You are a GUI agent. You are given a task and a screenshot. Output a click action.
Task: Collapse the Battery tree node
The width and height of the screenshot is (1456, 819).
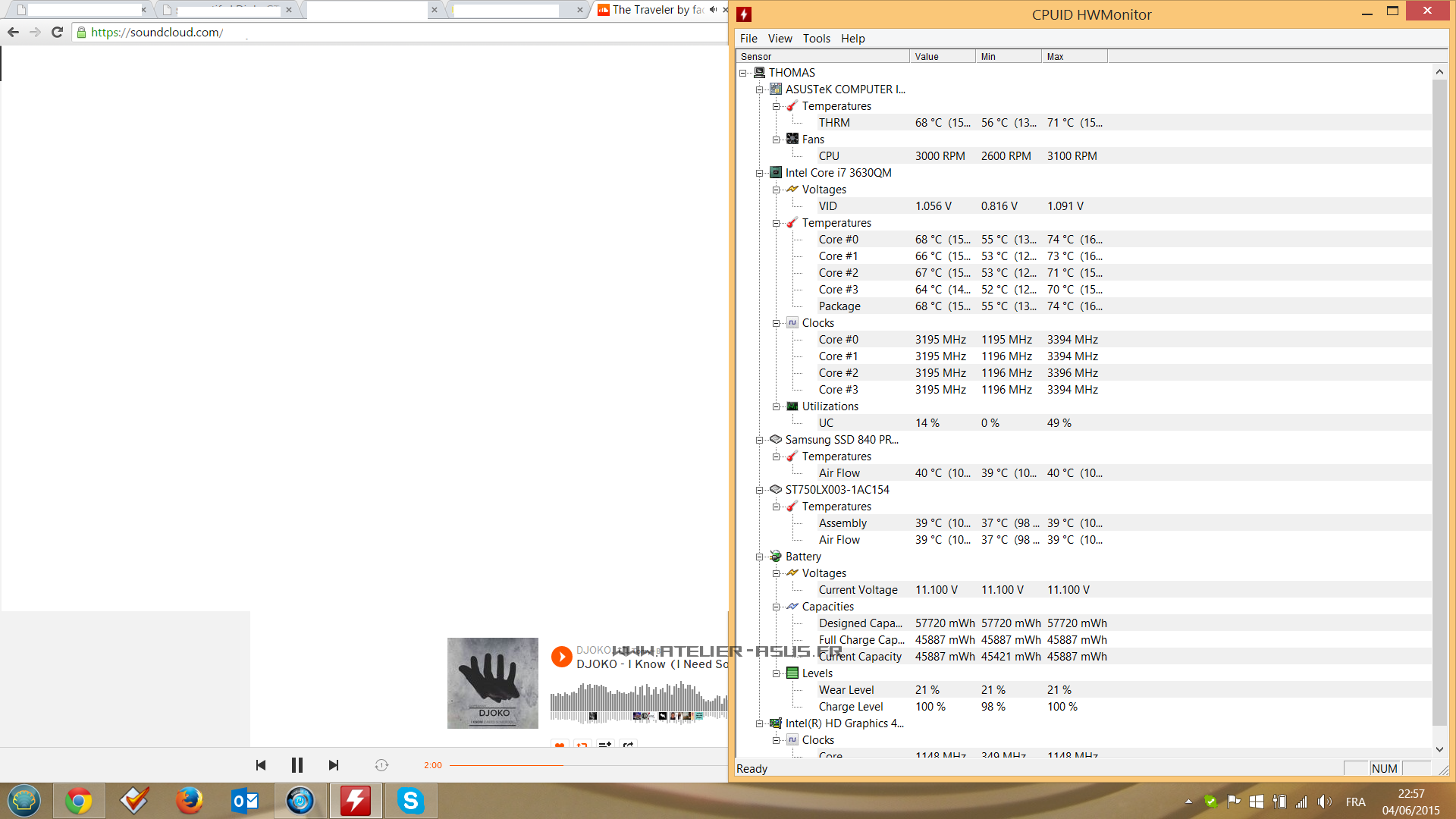pyautogui.click(x=759, y=557)
